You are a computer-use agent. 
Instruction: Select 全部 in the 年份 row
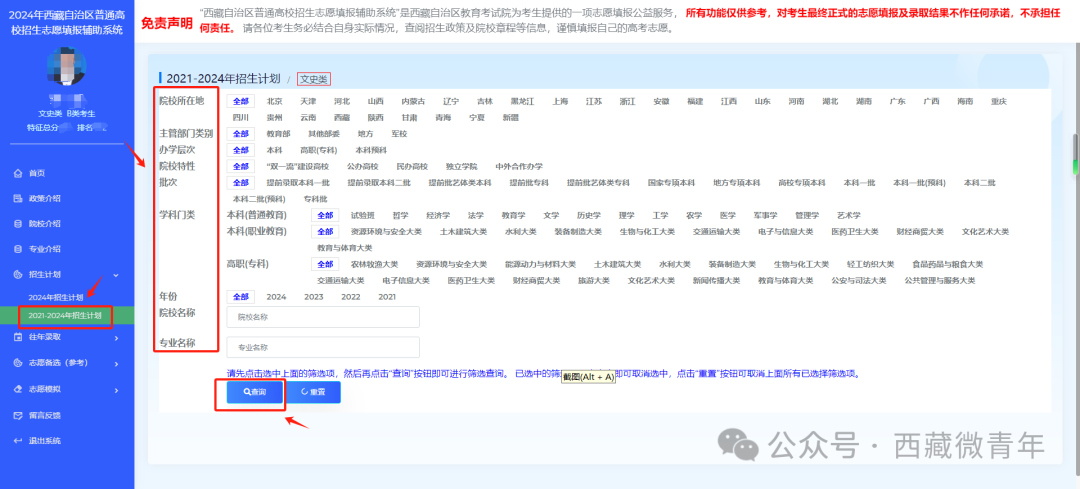click(240, 297)
